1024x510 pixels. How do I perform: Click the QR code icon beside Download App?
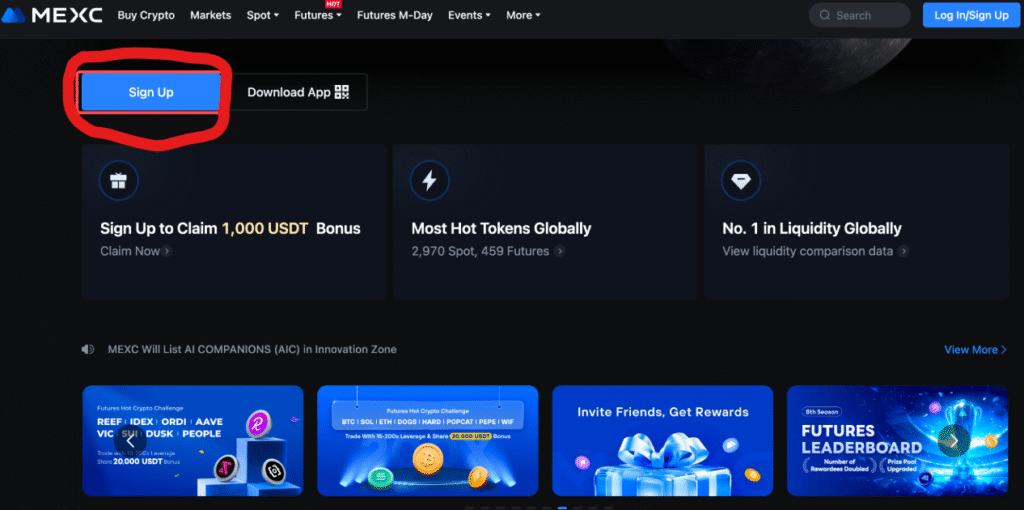342,92
